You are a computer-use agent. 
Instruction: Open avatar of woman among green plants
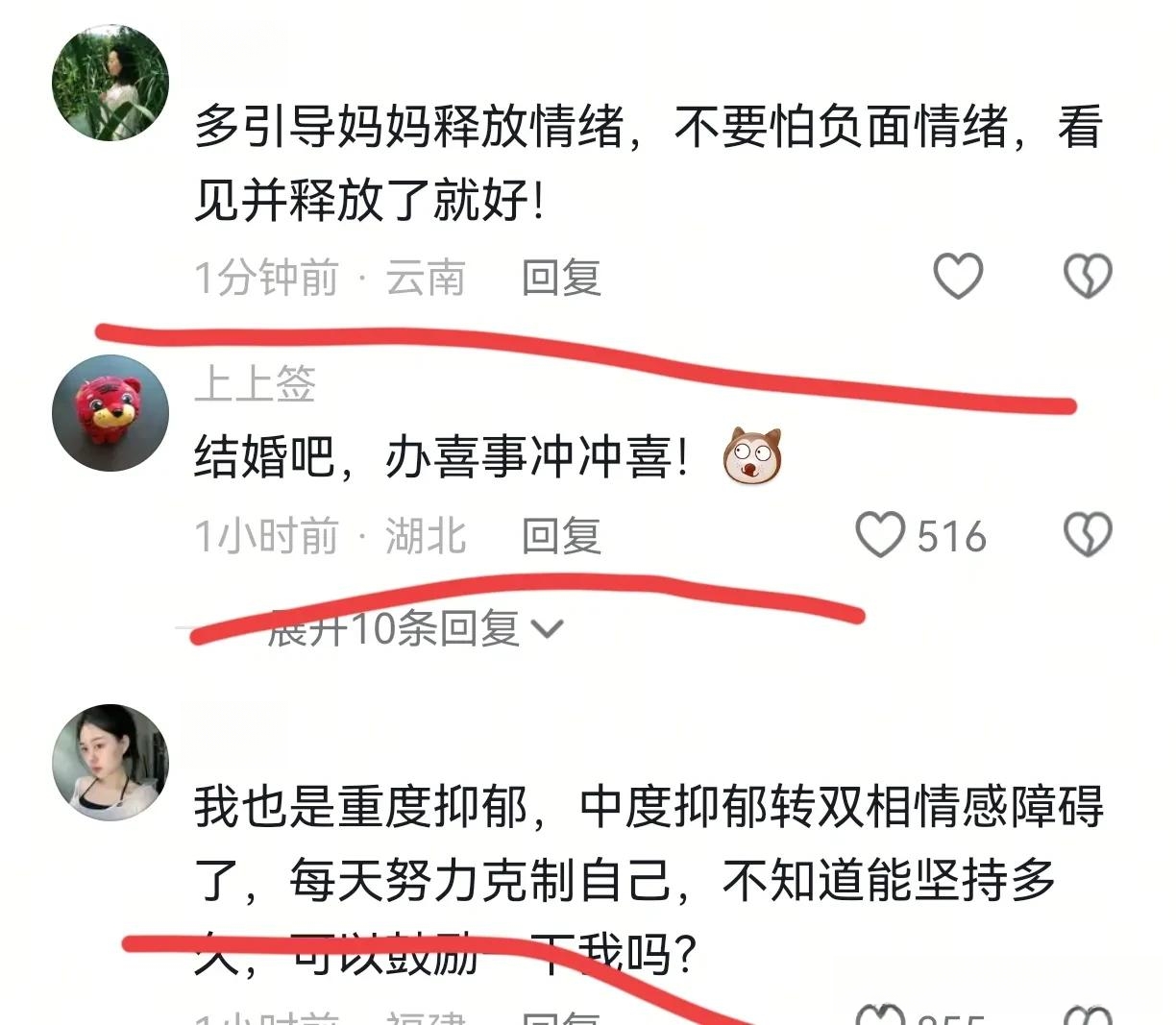(x=110, y=83)
